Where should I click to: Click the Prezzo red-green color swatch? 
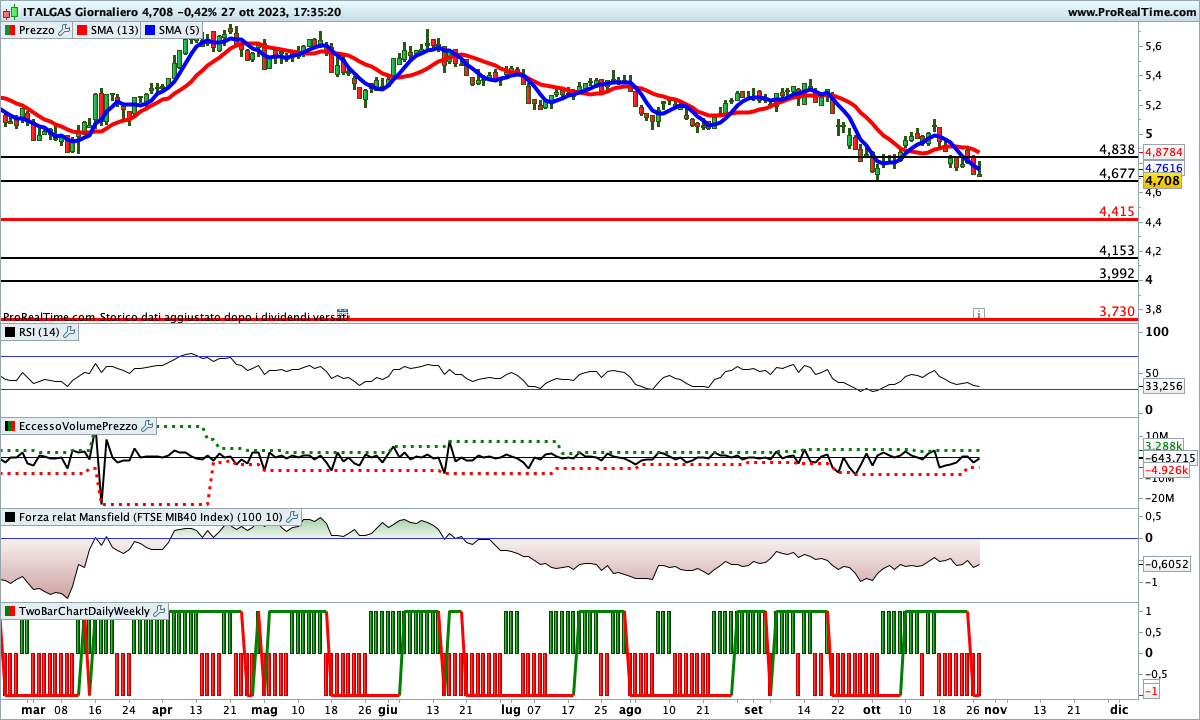tap(10, 30)
